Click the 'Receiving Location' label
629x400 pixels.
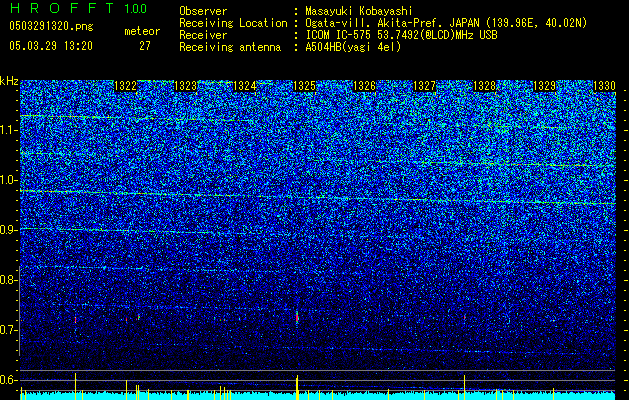click(x=233, y=23)
